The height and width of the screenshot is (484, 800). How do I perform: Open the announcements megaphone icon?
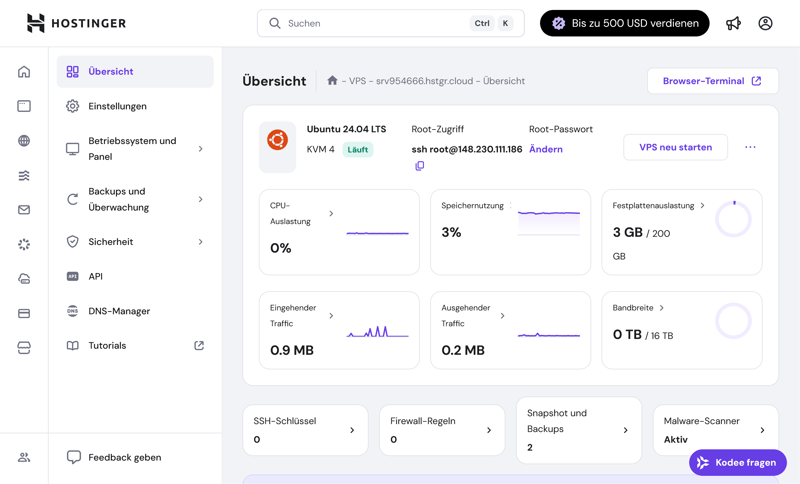tap(733, 23)
